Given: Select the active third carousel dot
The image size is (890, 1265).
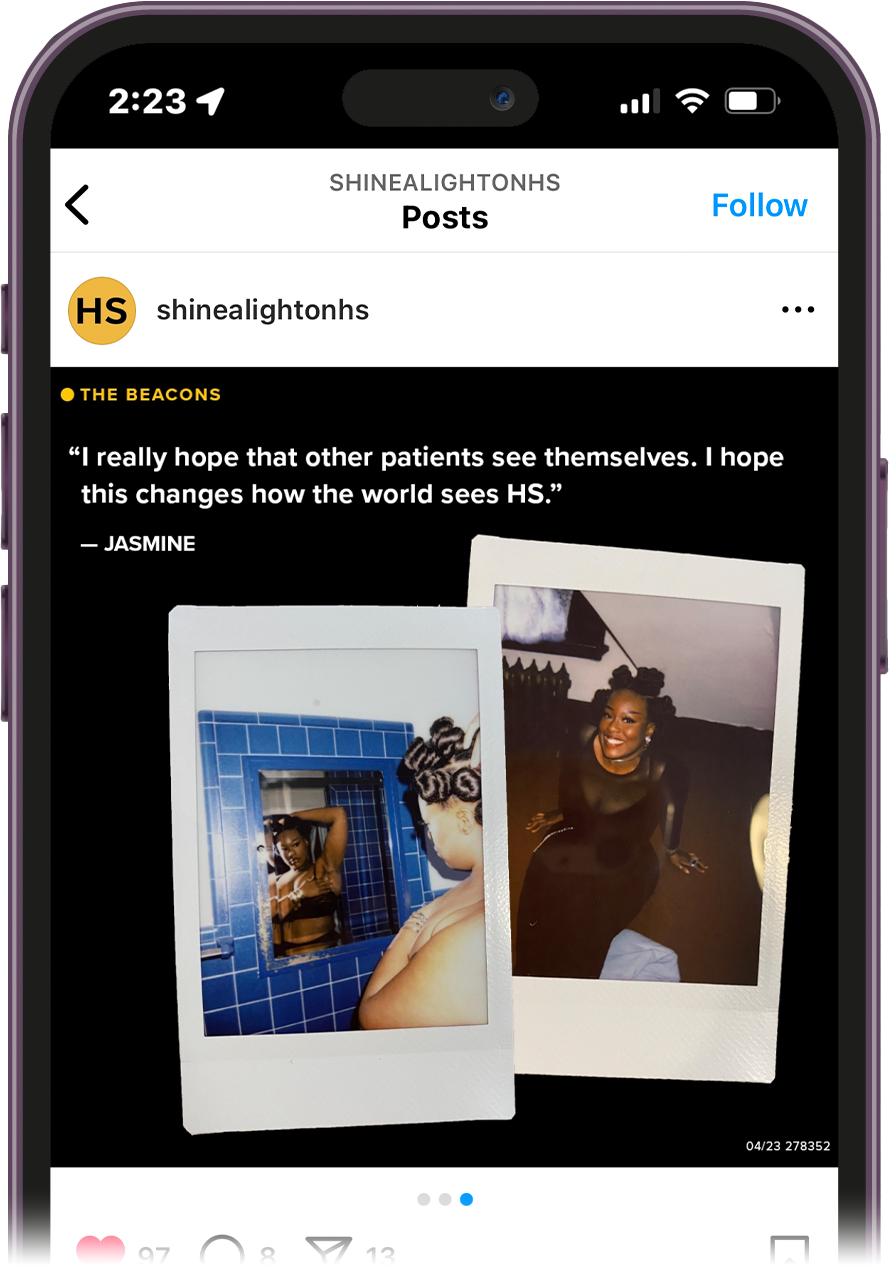Looking at the screenshot, I should click(x=466, y=1199).
